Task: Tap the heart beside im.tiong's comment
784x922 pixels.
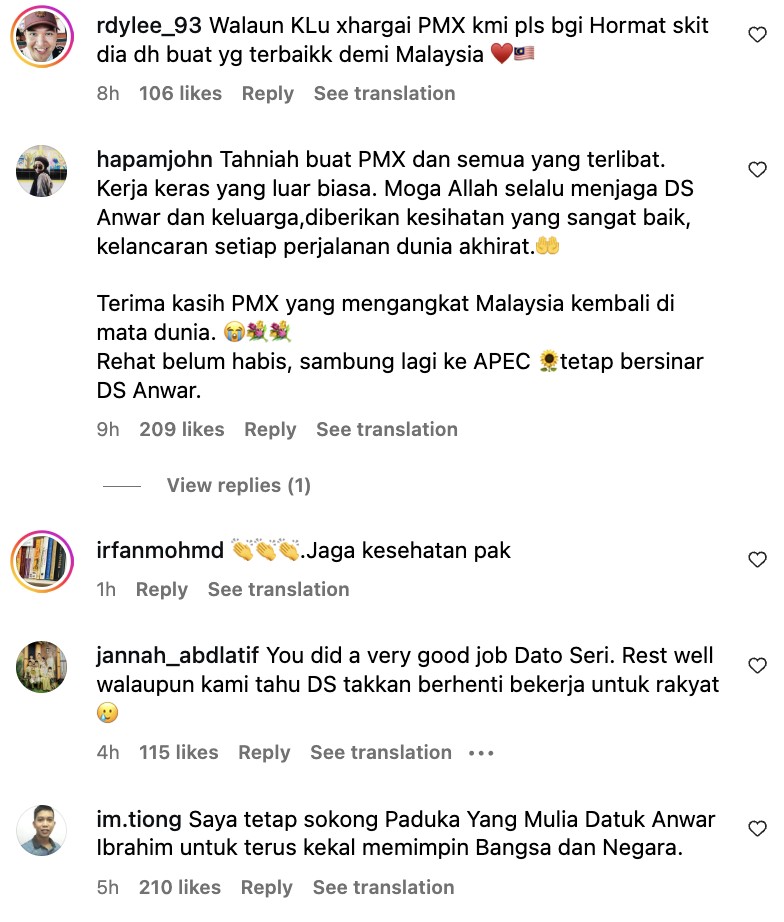Action: coord(757,829)
